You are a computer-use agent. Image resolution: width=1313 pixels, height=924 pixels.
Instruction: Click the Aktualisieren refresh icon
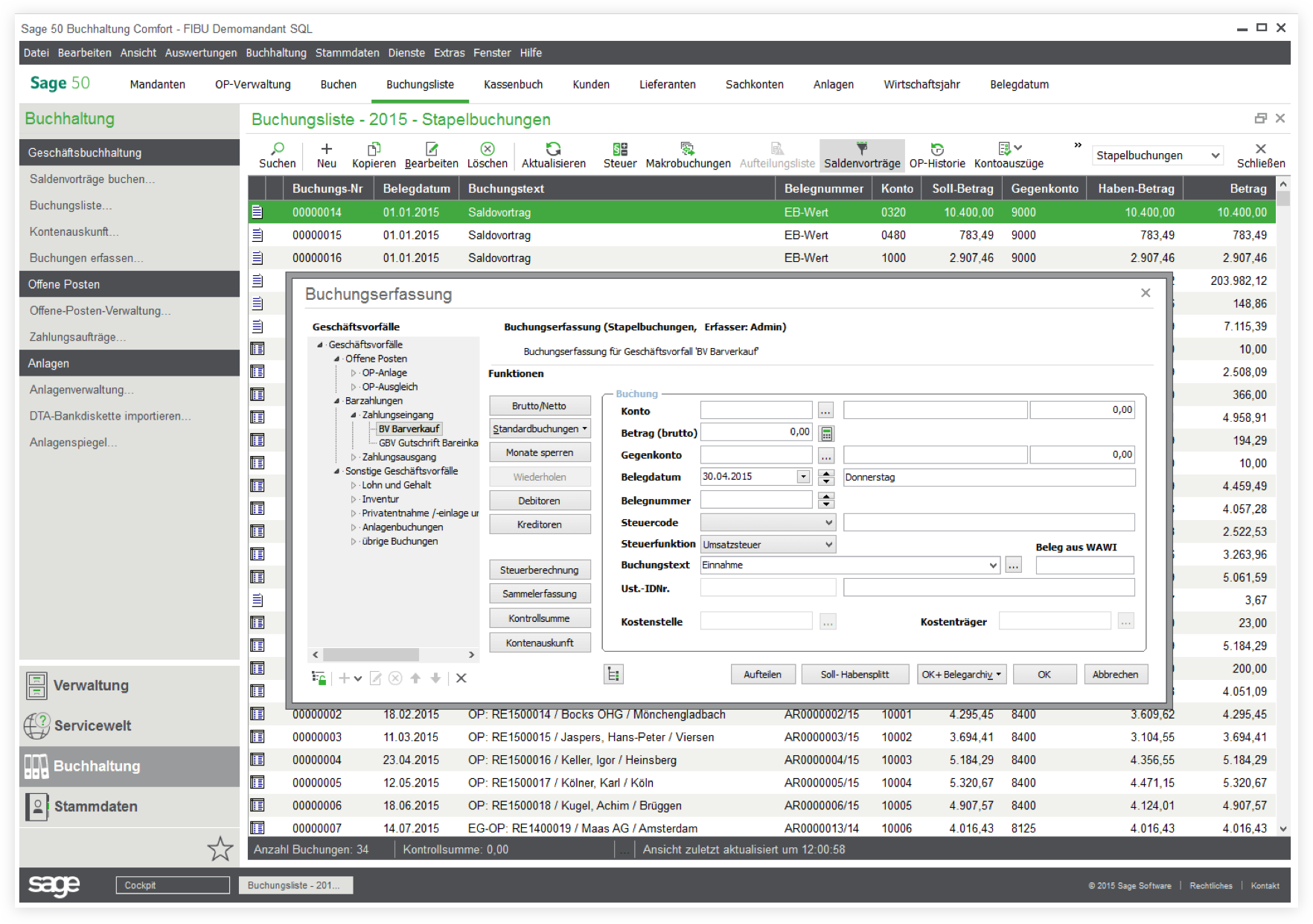[553, 149]
